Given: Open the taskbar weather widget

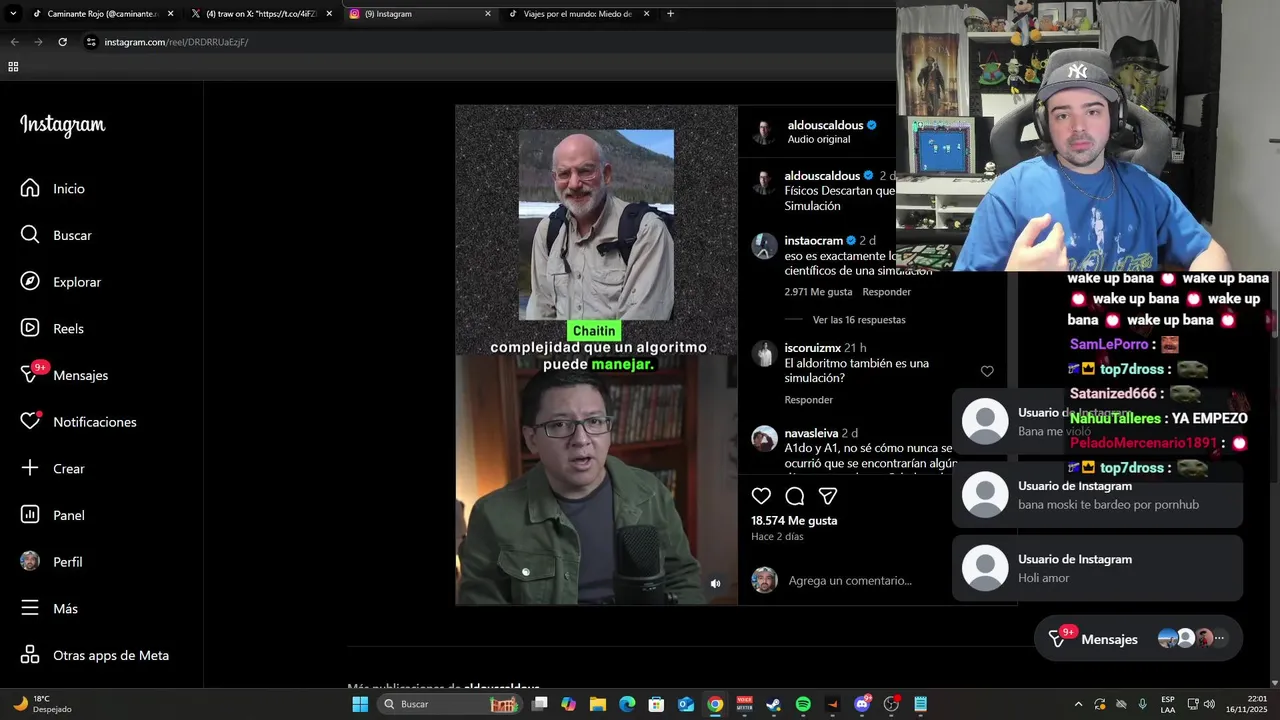Looking at the screenshot, I should pos(42,704).
